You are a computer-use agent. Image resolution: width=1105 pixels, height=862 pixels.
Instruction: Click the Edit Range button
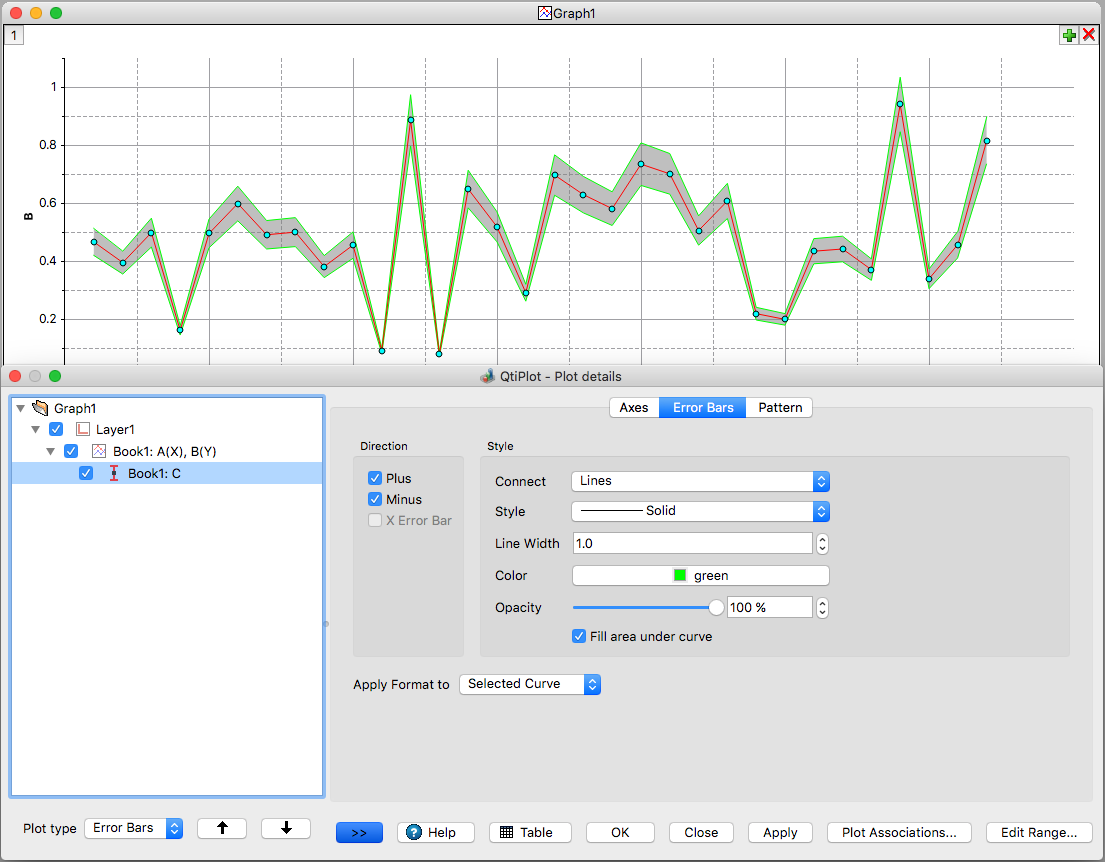coord(1038,832)
